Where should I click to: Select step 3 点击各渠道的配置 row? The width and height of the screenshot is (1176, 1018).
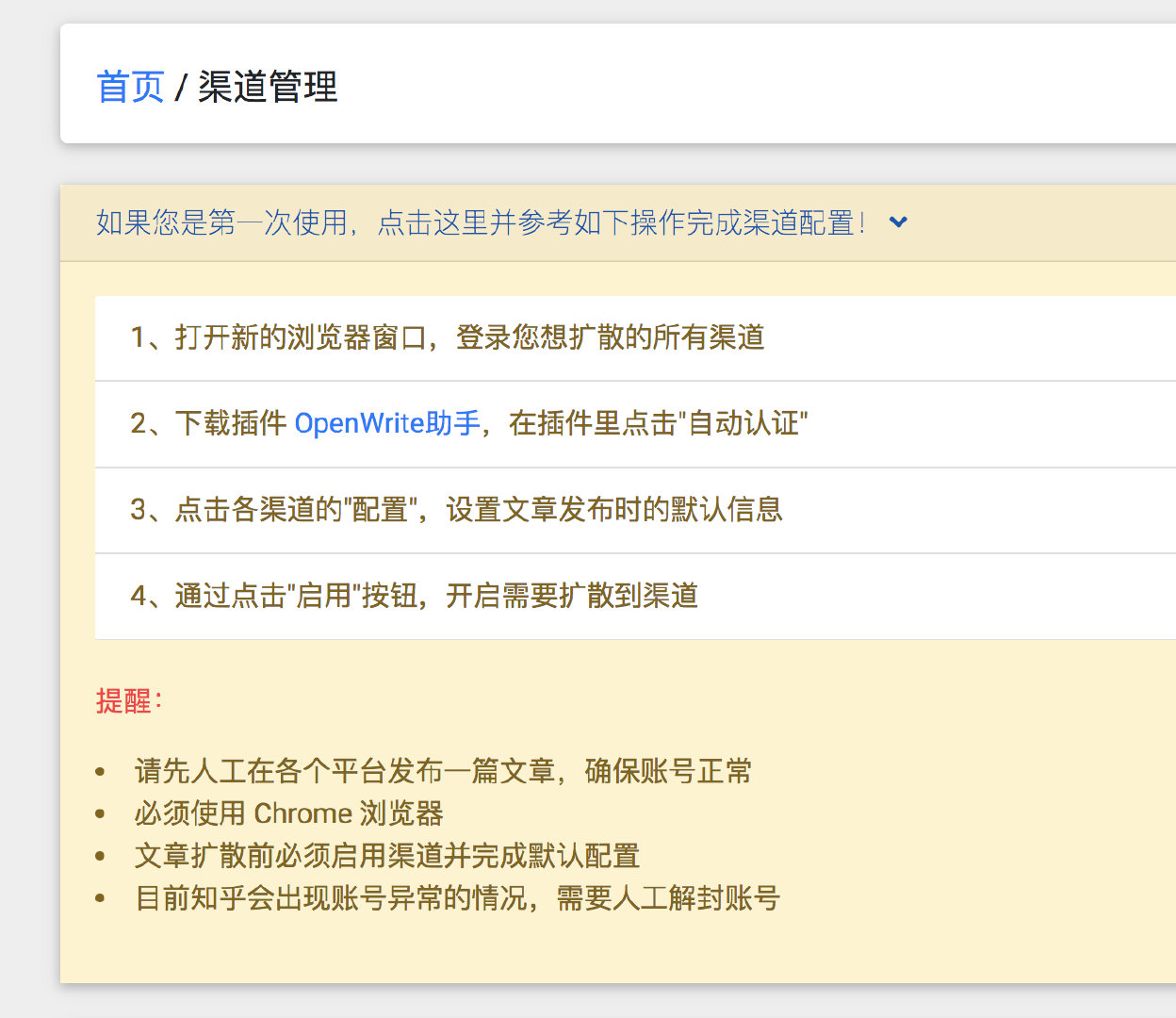coord(635,510)
